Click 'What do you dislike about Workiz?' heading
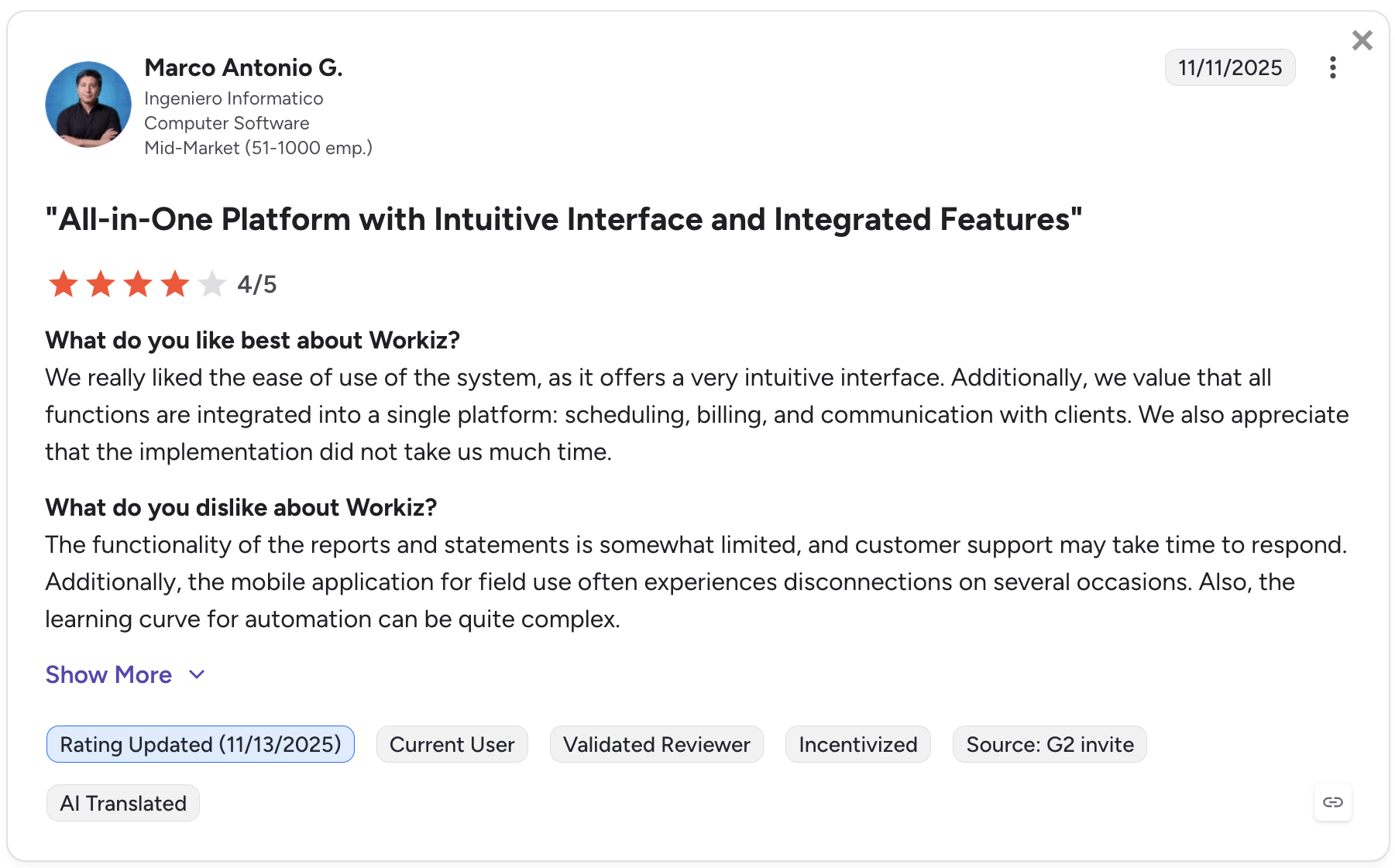Viewport: 1395px width, 868px height. (x=241, y=507)
